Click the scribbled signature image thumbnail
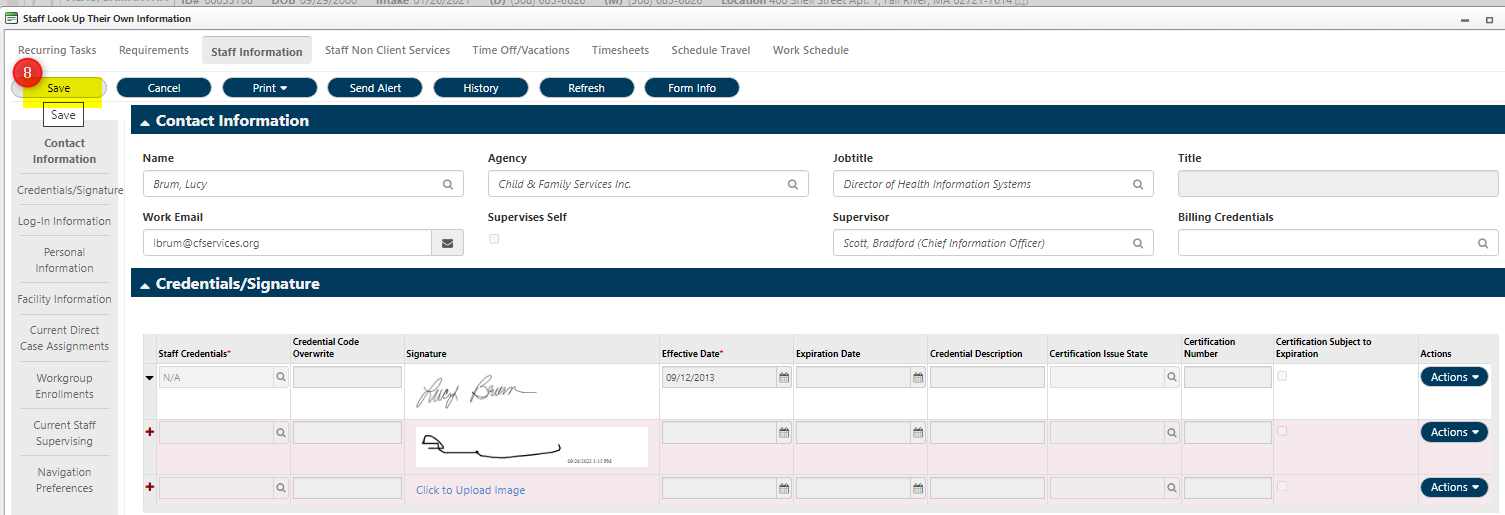This screenshot has width=1505, height=515. click(532, 447)
